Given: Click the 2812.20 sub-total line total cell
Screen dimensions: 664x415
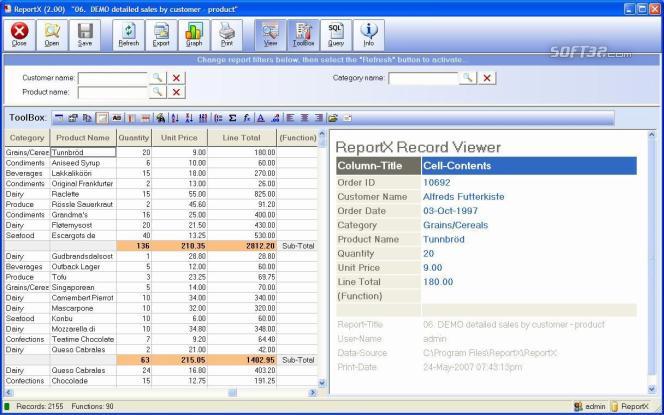Looking at the screenshot, I should pos(242,246).
